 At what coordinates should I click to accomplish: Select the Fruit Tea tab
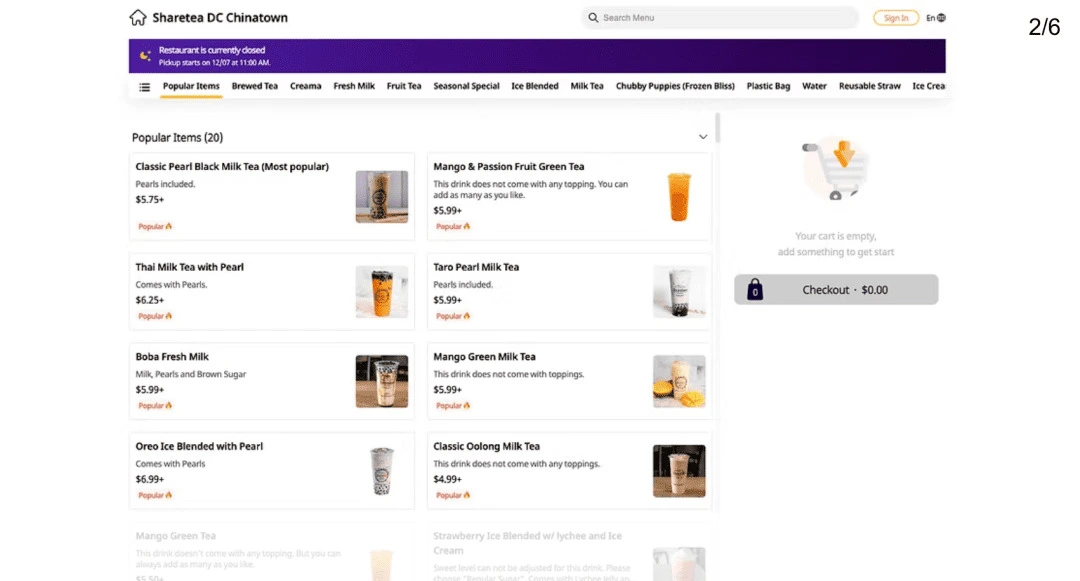pyautogui.click(x=404, y=86)
